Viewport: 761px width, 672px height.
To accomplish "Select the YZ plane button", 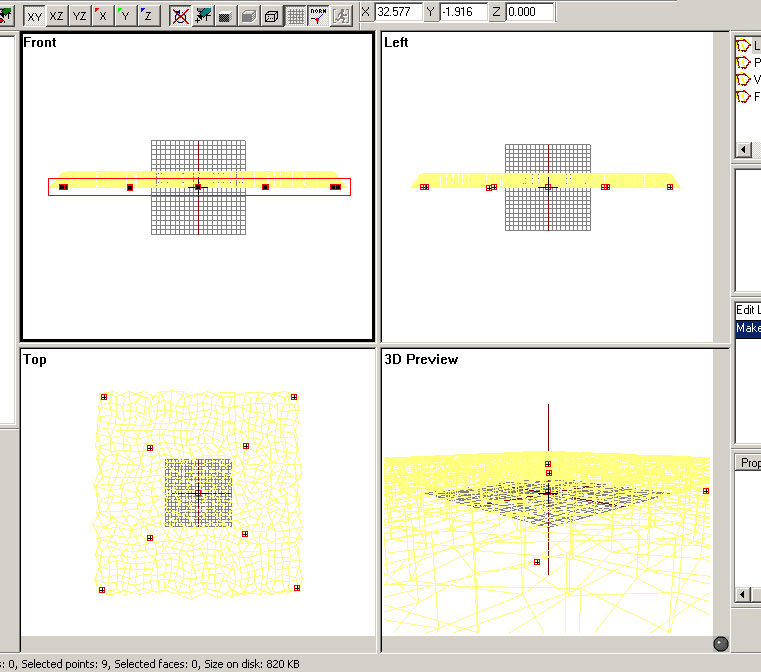I will [79, 15].
